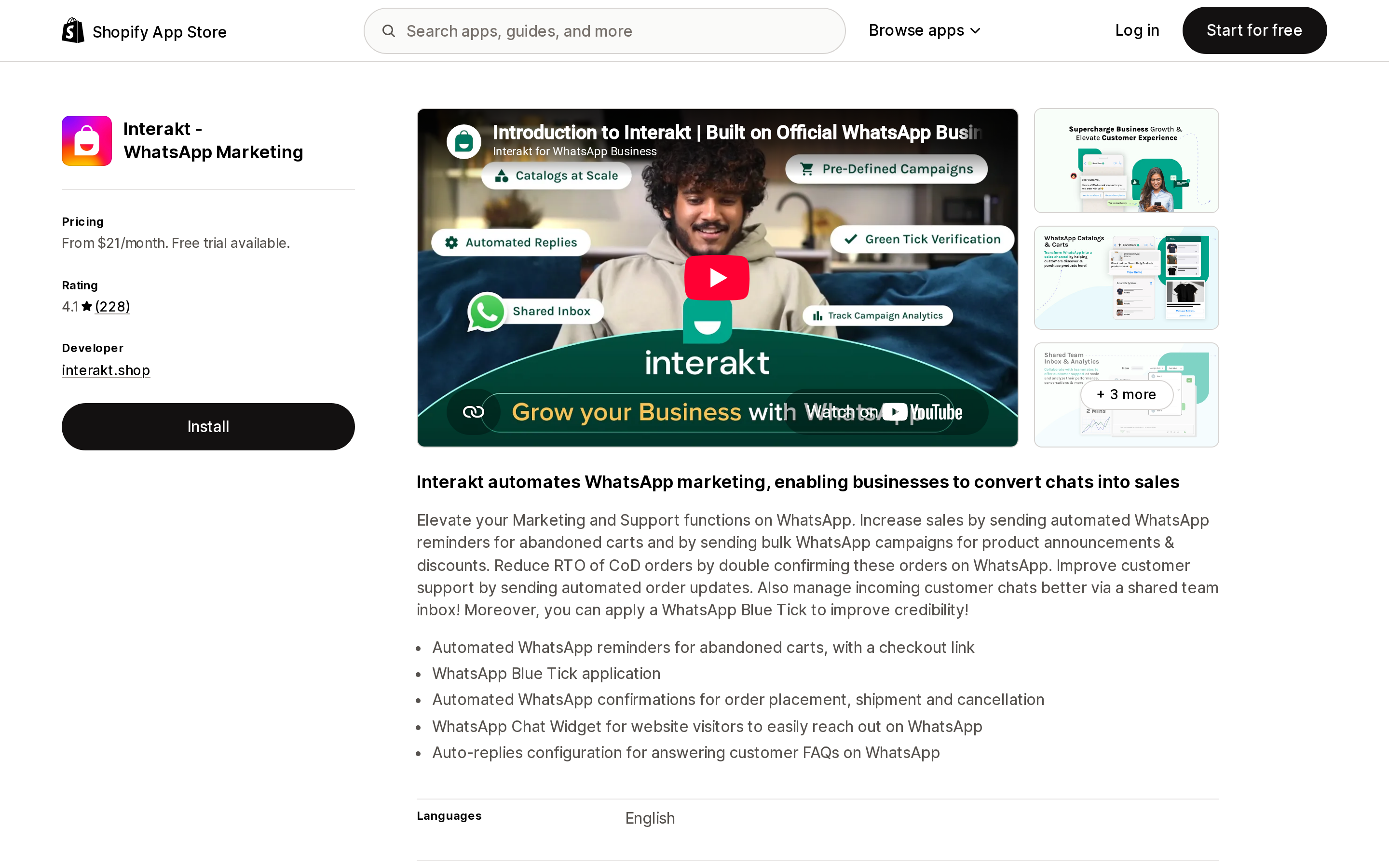Image resolution: width=1389 pixels, height=868 pixels.
Task: Open the 228 reviews link
Action: click(112, 307)
